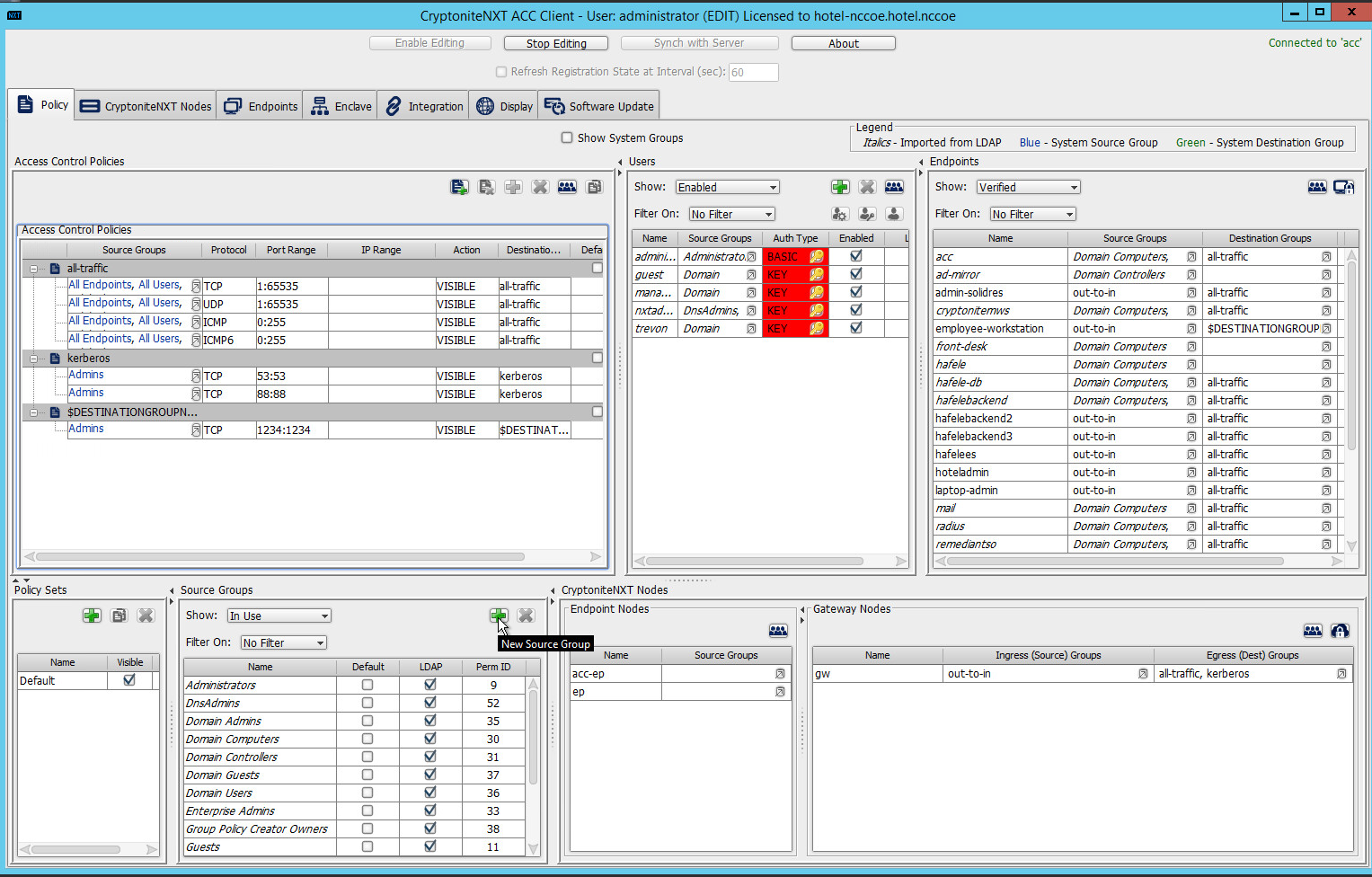Image resolution: width=1372 pixels, height=877 pixels.
Task: Add a policy set with the green plus
Action: point(92,616)
